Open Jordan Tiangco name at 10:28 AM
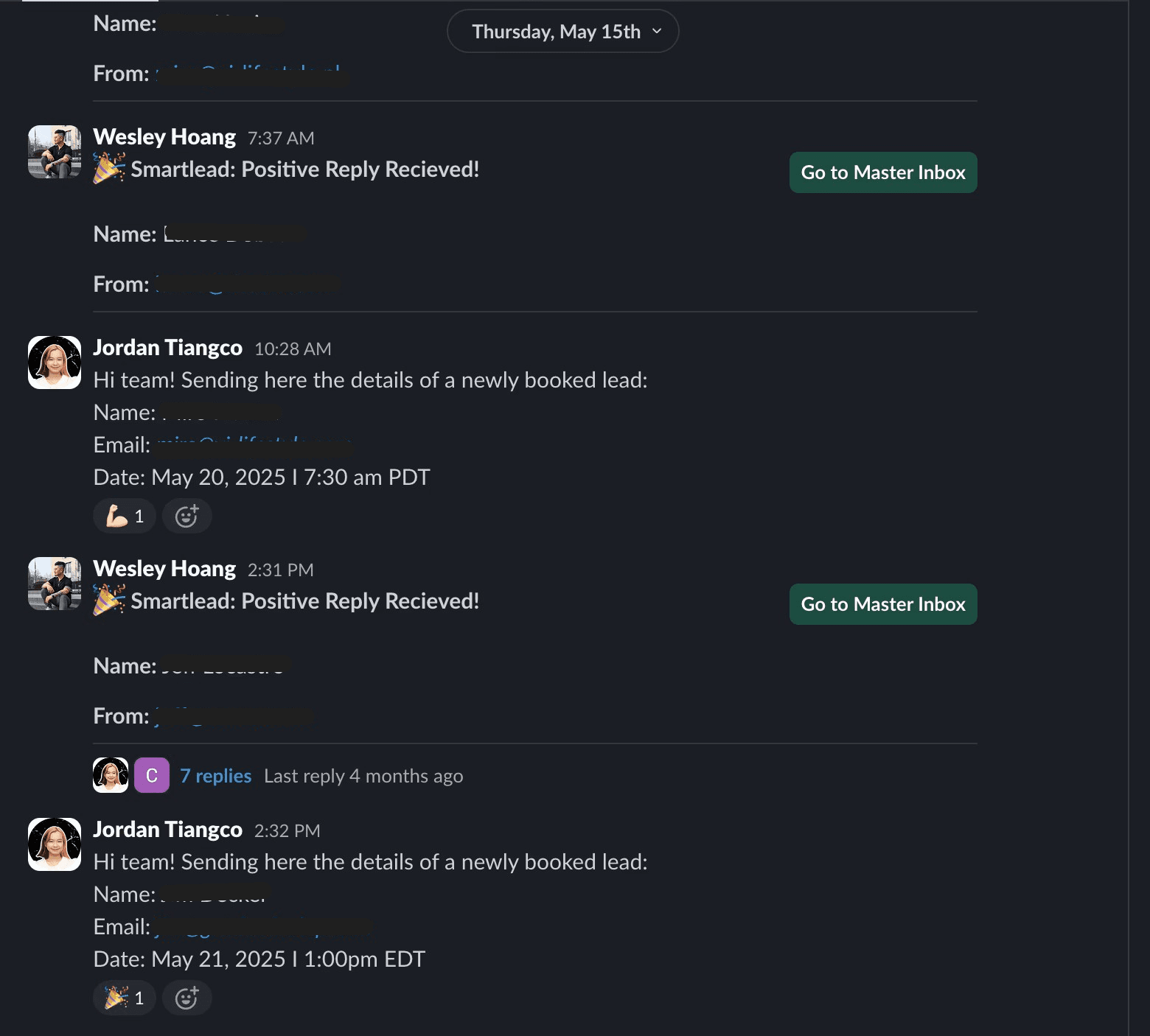Viewport: 1150px width, 1036px height. tap(168, 348)
